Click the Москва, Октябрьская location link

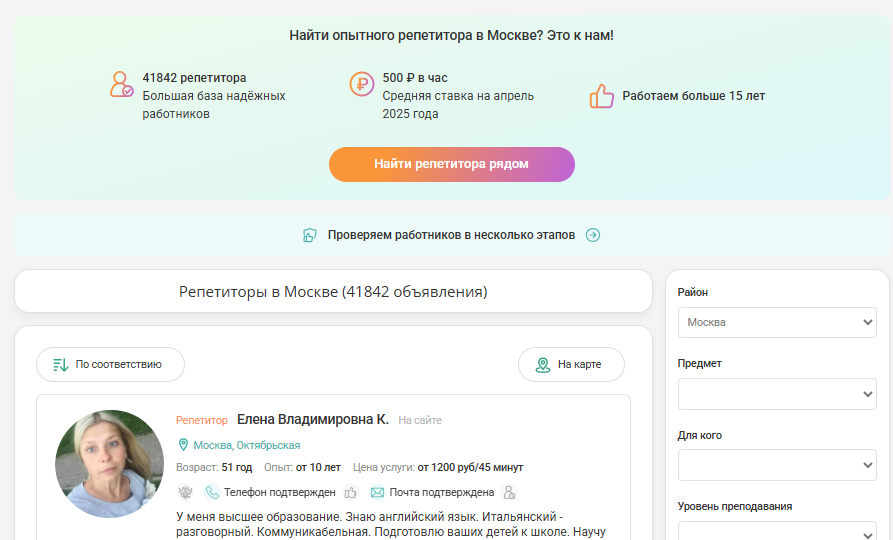click(247, 445)
